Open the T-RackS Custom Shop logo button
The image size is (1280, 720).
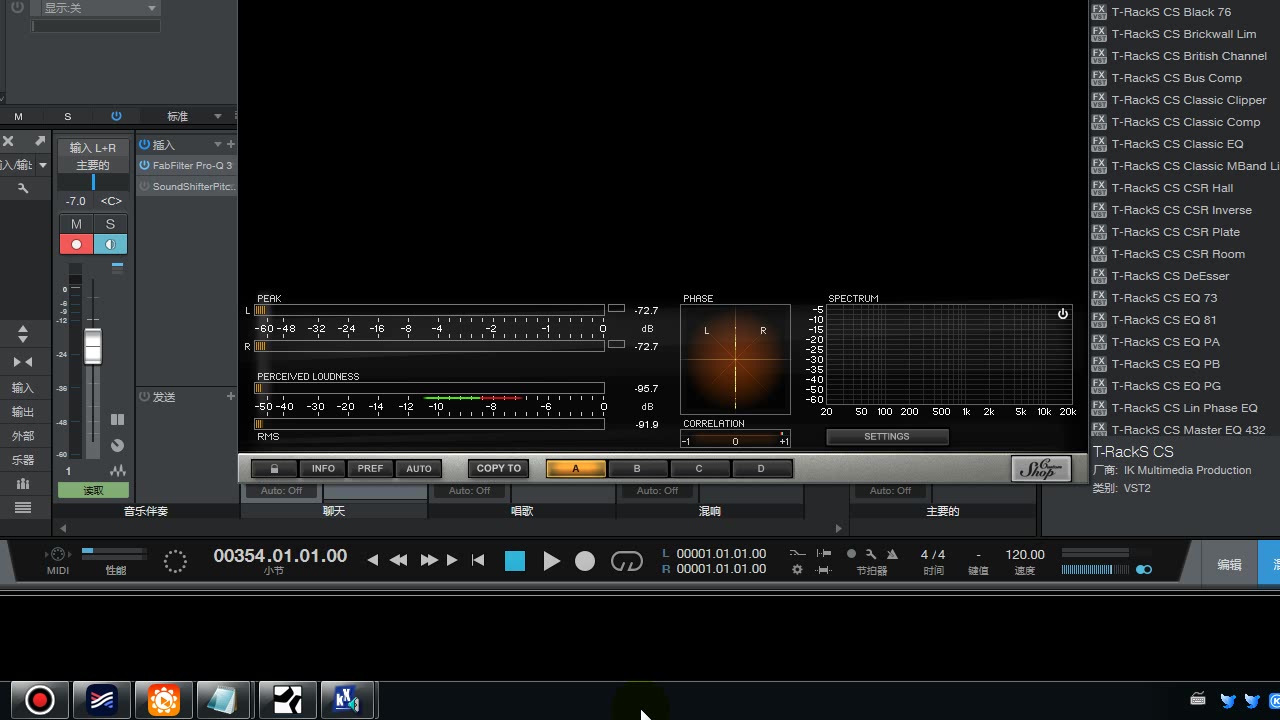click(1041, 468)
